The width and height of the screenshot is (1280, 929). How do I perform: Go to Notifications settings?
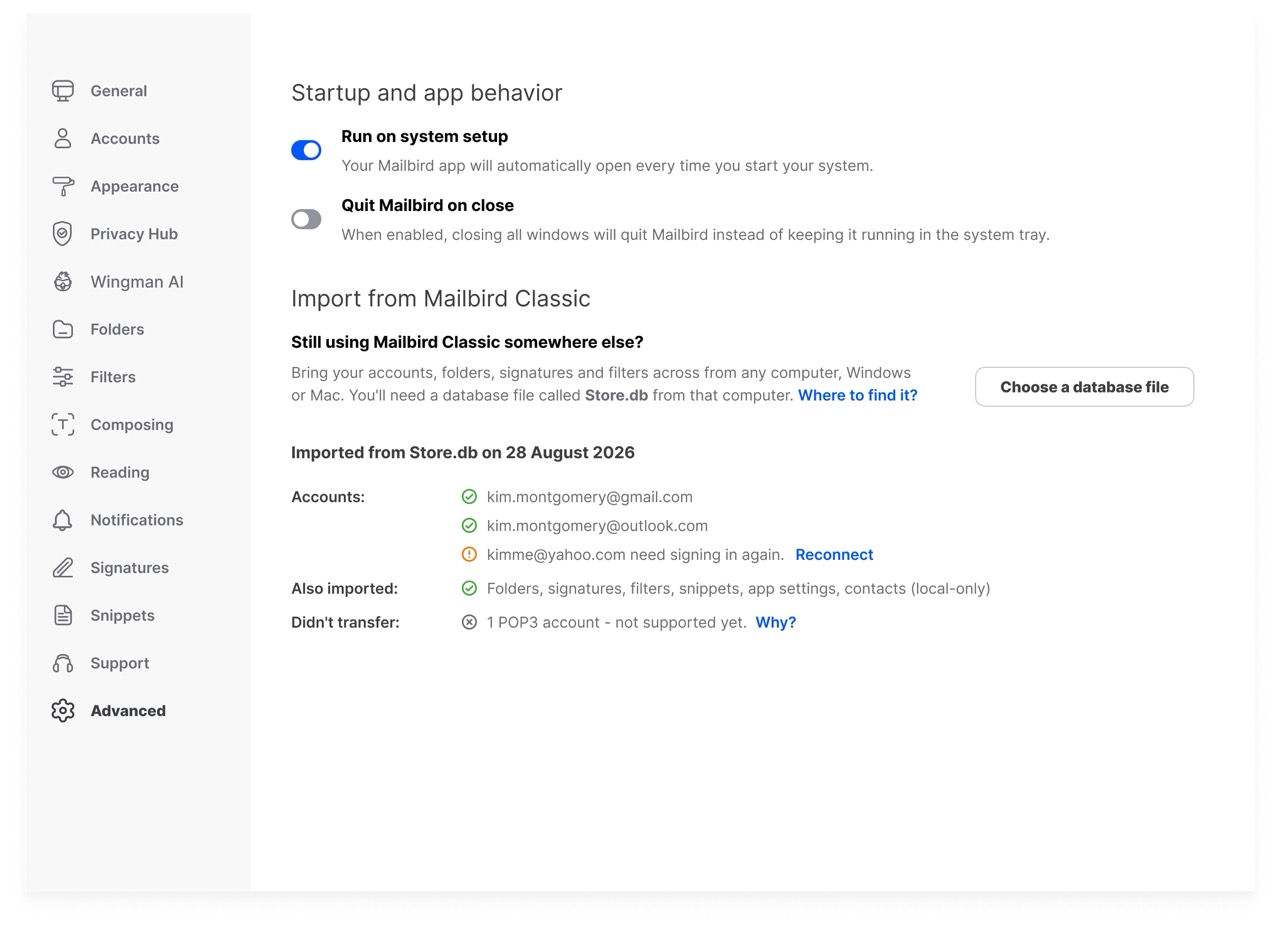pyautogui.click(x=137, y=520)
